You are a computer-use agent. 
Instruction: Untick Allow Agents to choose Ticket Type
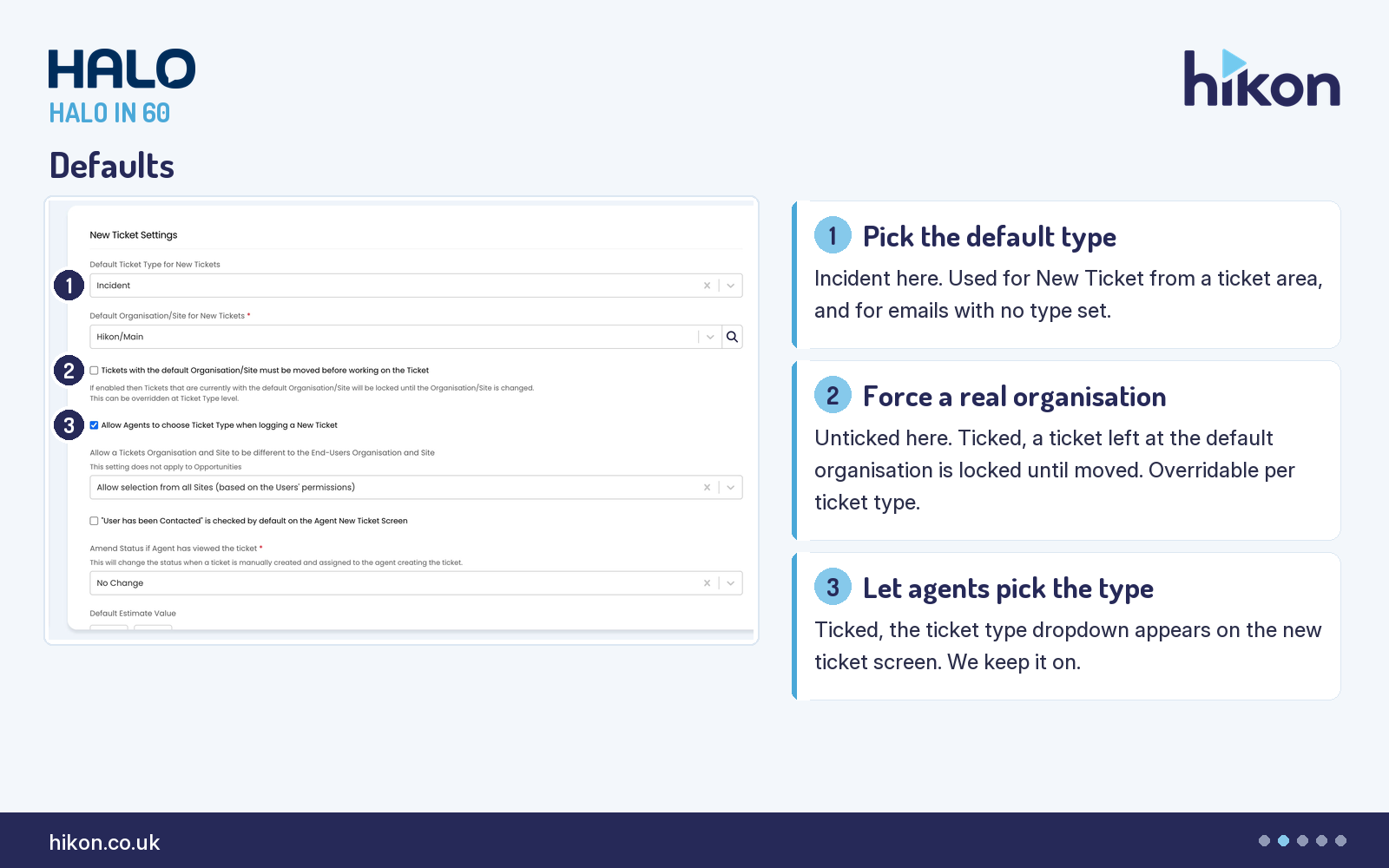tap(94, 425)
